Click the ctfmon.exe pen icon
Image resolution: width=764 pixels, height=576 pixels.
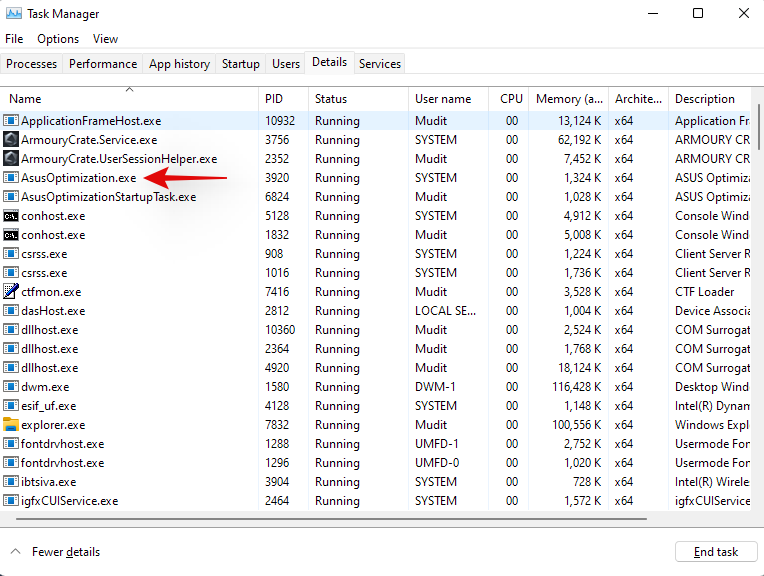click(11, 292)
